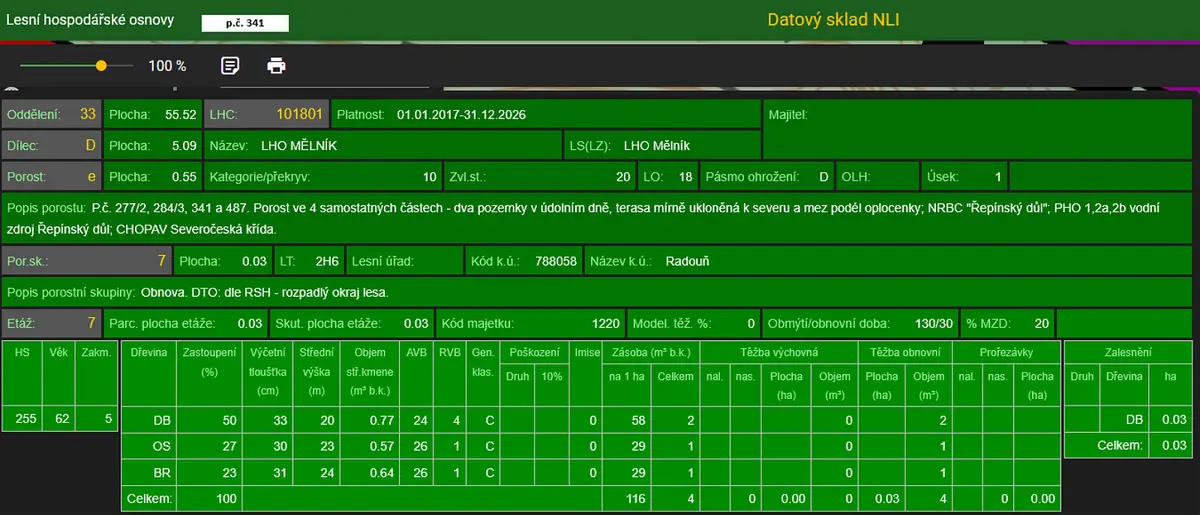Open the notes document icon
Screen dimensions: 1200x515
(230, 66)
